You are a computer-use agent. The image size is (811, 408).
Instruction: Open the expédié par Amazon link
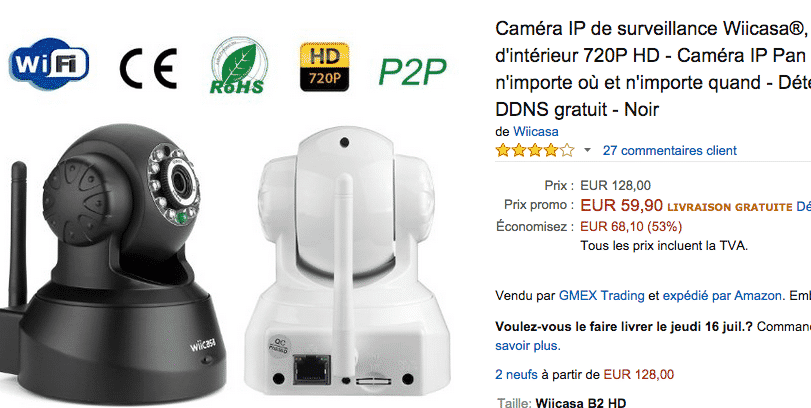(x=722, y=296)
